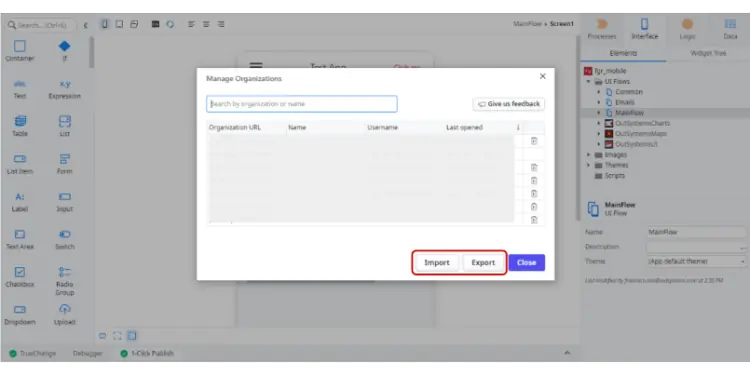Click the Upload widget icon
The width and height of the screenshot is (750, 375).
click(x=65, y=309)
